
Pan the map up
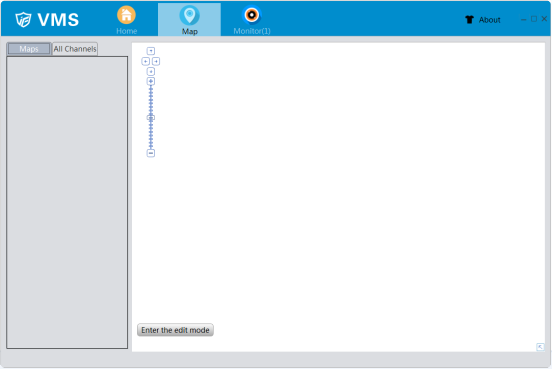click(x=151, y=51)
